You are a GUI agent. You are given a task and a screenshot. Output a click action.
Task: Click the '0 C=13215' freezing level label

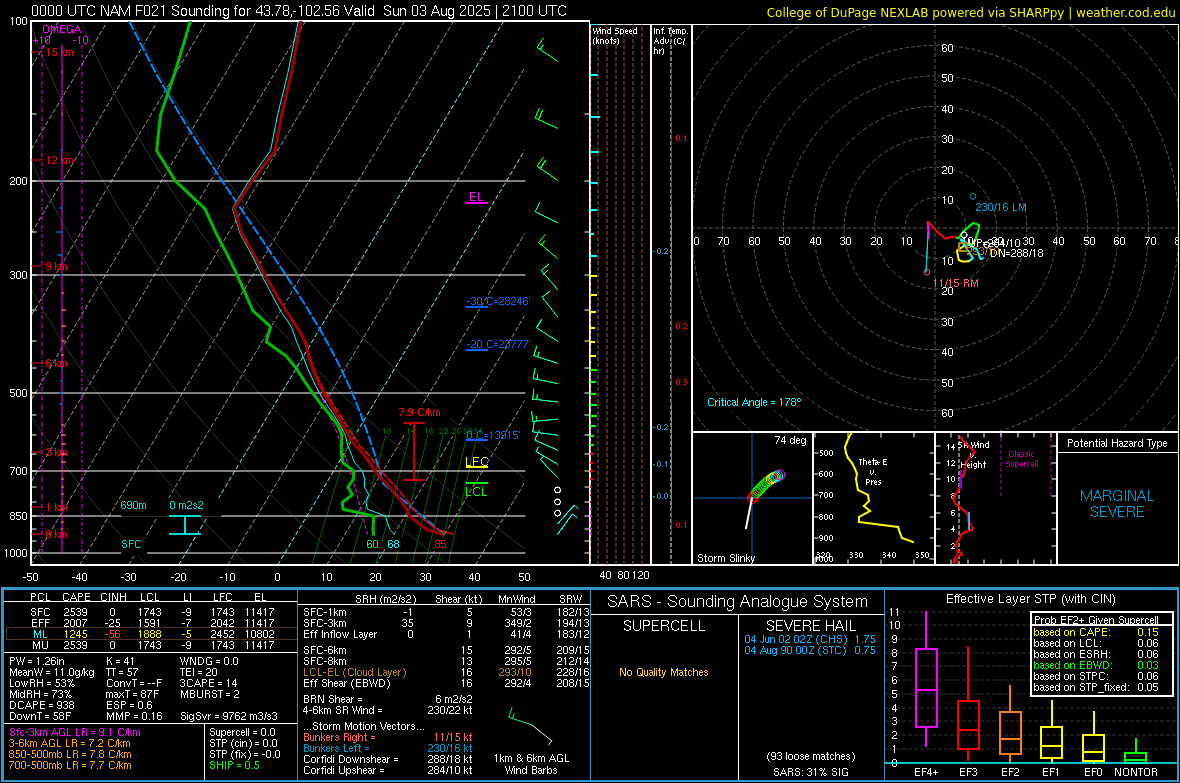pos(493,435)
